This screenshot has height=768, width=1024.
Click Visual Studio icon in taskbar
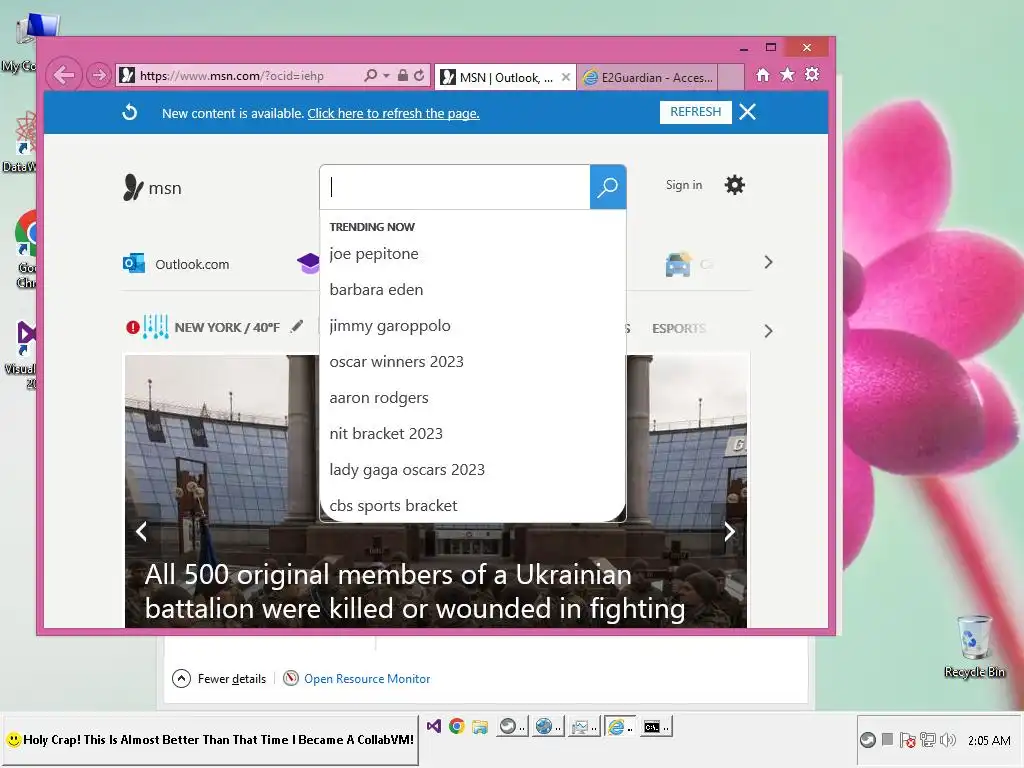click(434, 726)
